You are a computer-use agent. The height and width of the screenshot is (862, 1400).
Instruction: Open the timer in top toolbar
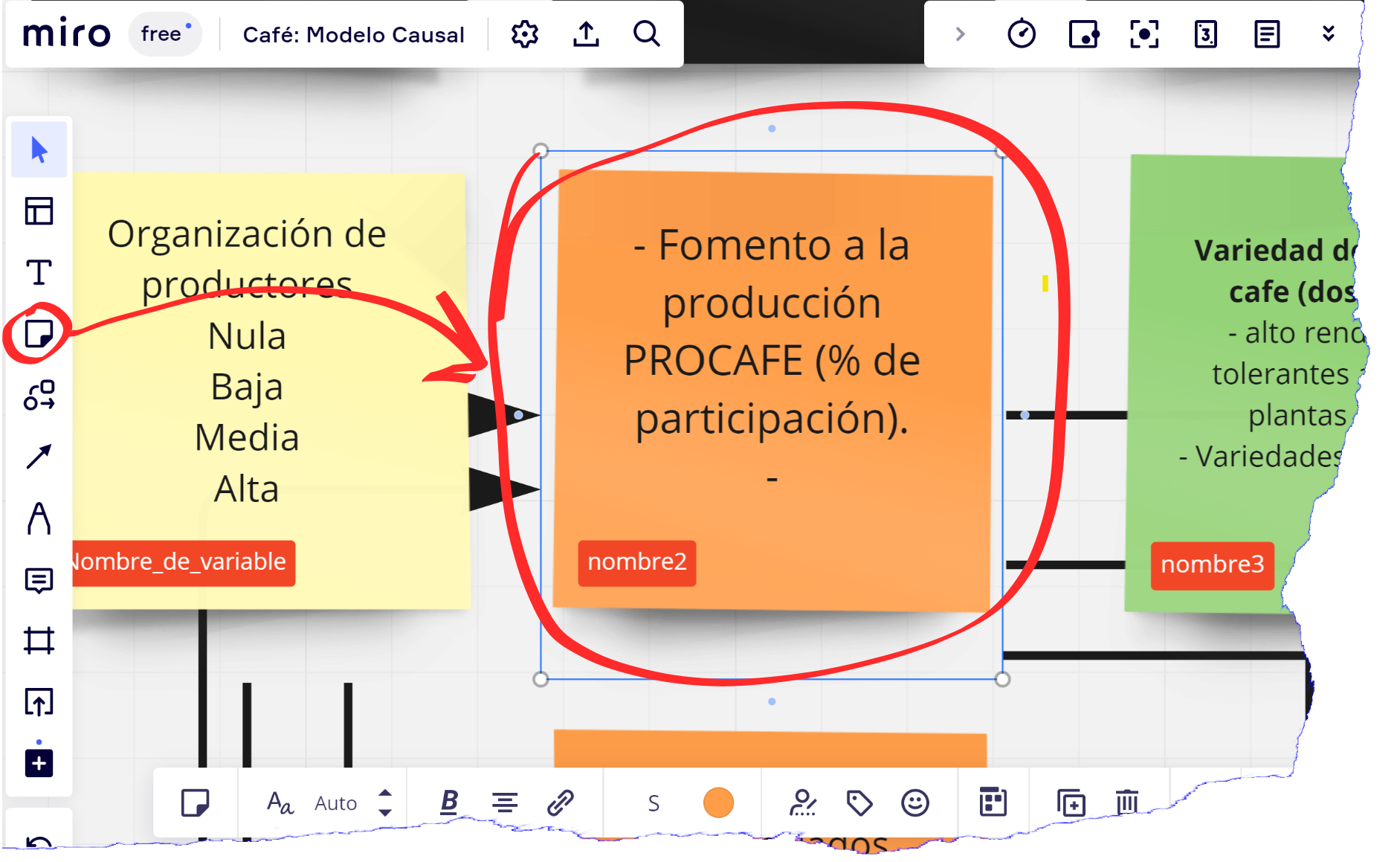coord(1021,34)
